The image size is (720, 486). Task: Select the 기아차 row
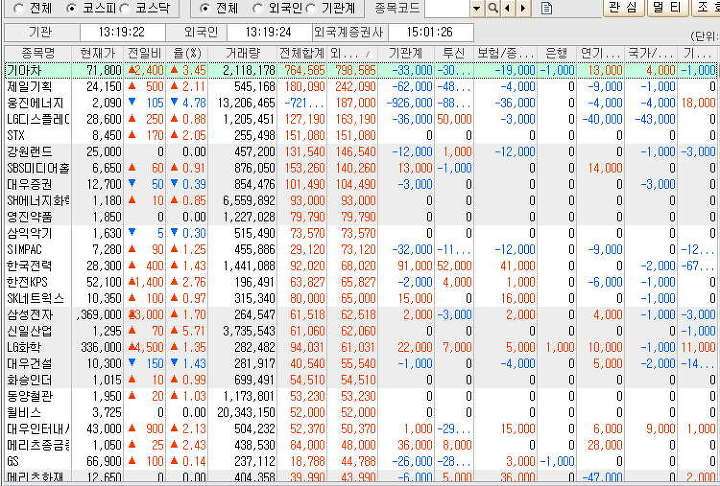pyautogui.click(x=360, y=70)
